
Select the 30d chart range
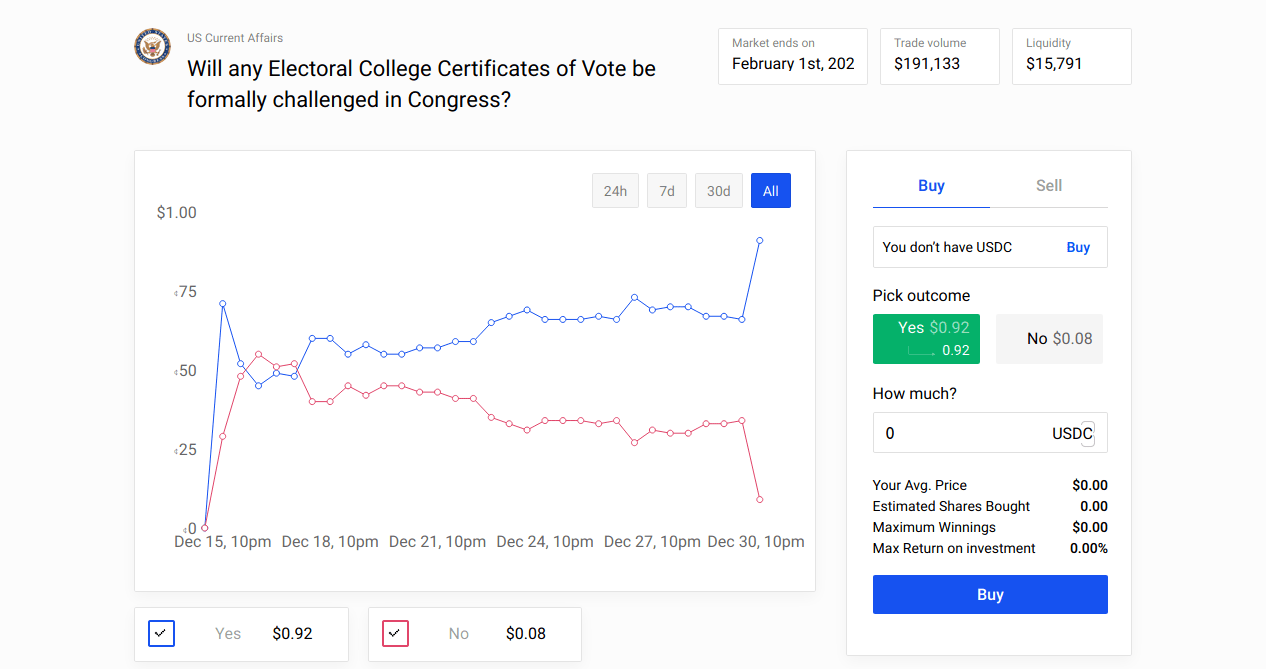[x=718, y=191]
